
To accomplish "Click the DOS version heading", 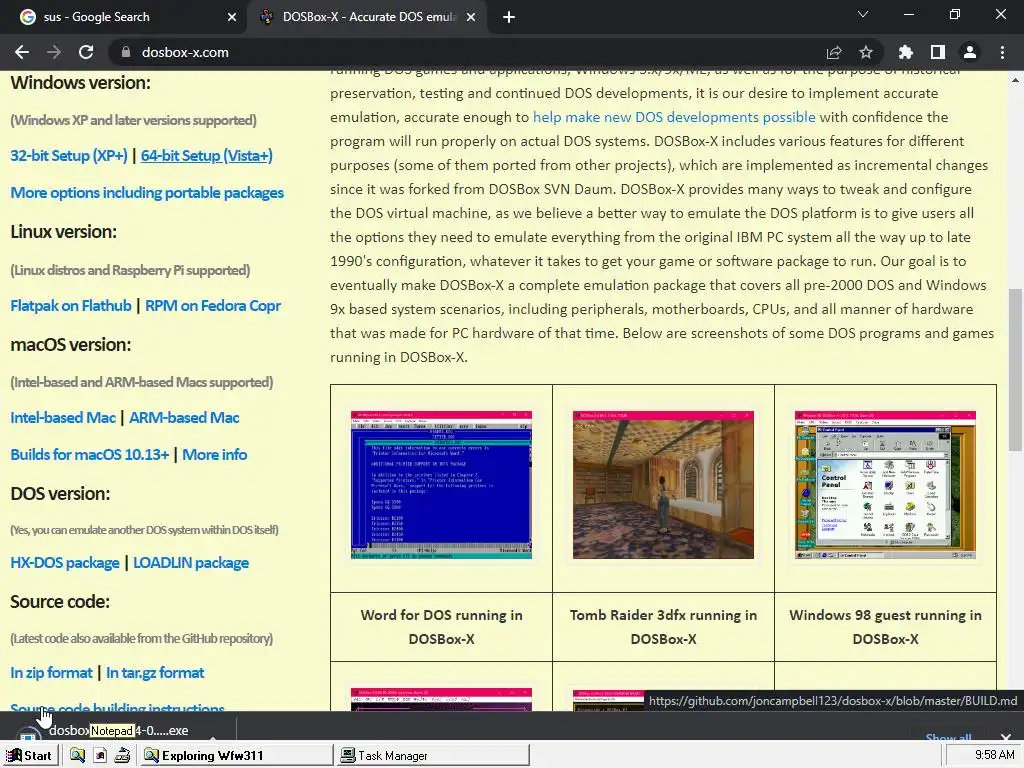I will (x=60, y=494).
